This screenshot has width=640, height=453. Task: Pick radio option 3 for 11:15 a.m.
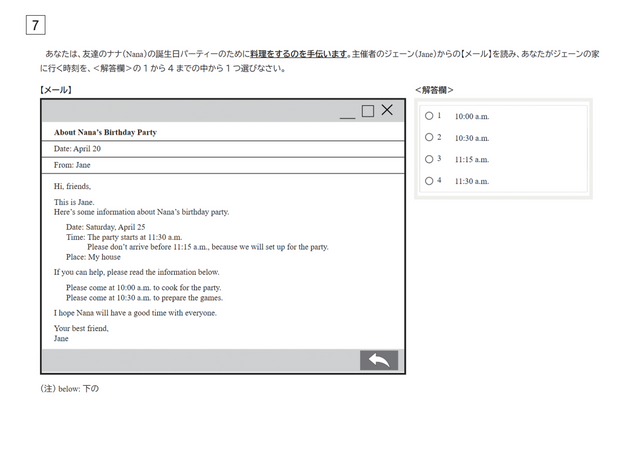coord(429,159)
